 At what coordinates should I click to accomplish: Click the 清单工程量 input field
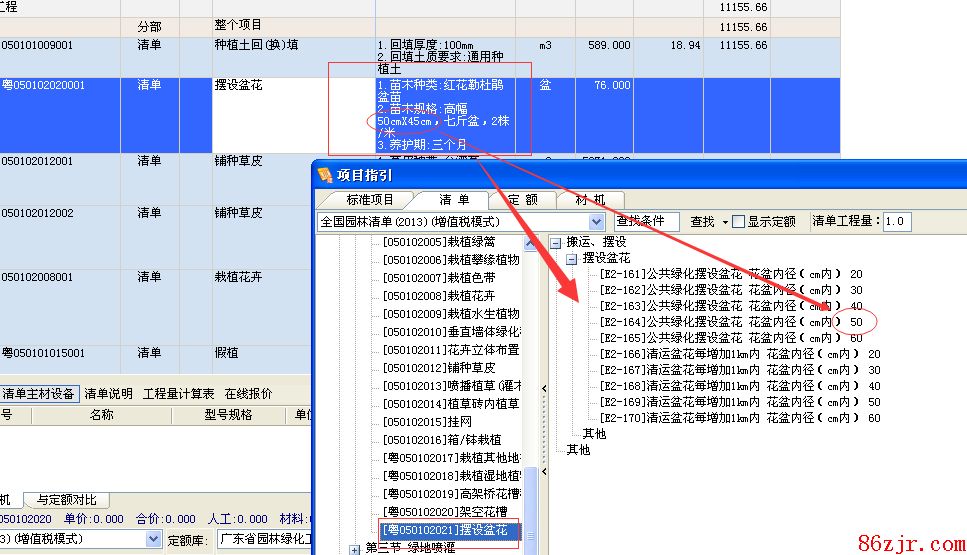click(897, 222)
